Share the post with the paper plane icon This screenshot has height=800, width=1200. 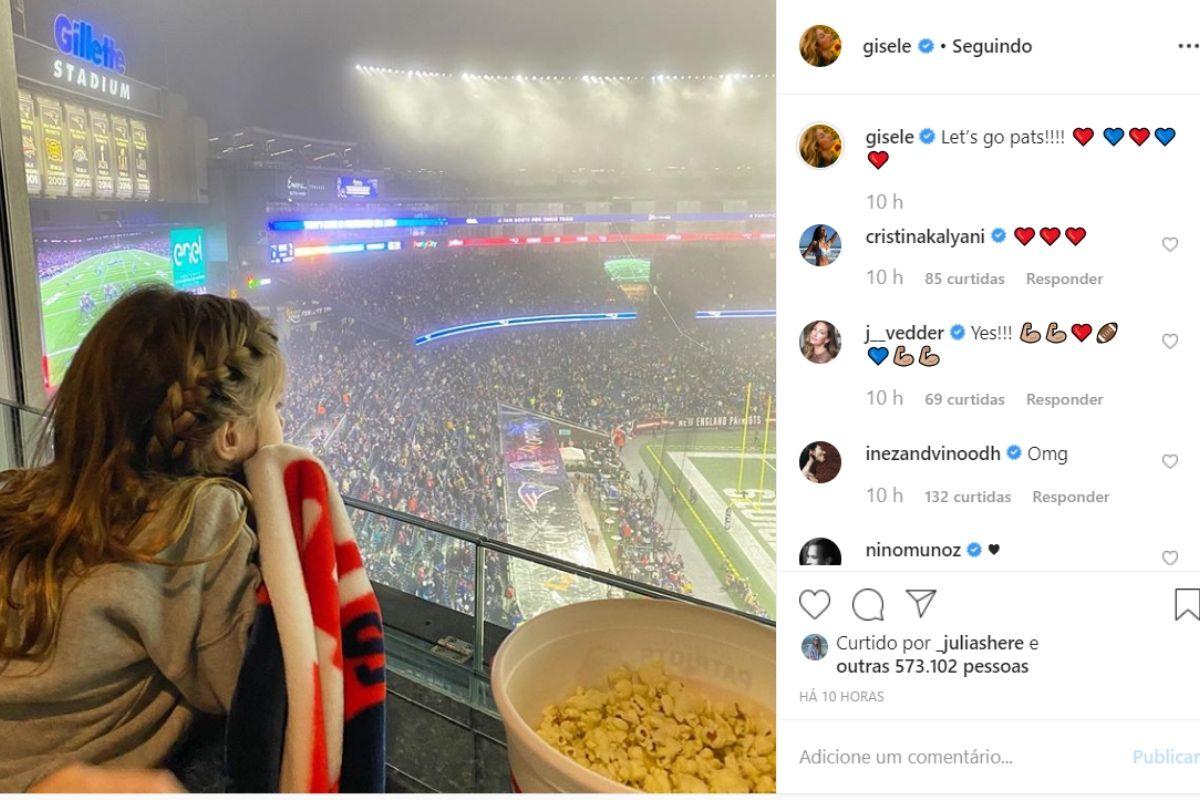coord(921,604)
